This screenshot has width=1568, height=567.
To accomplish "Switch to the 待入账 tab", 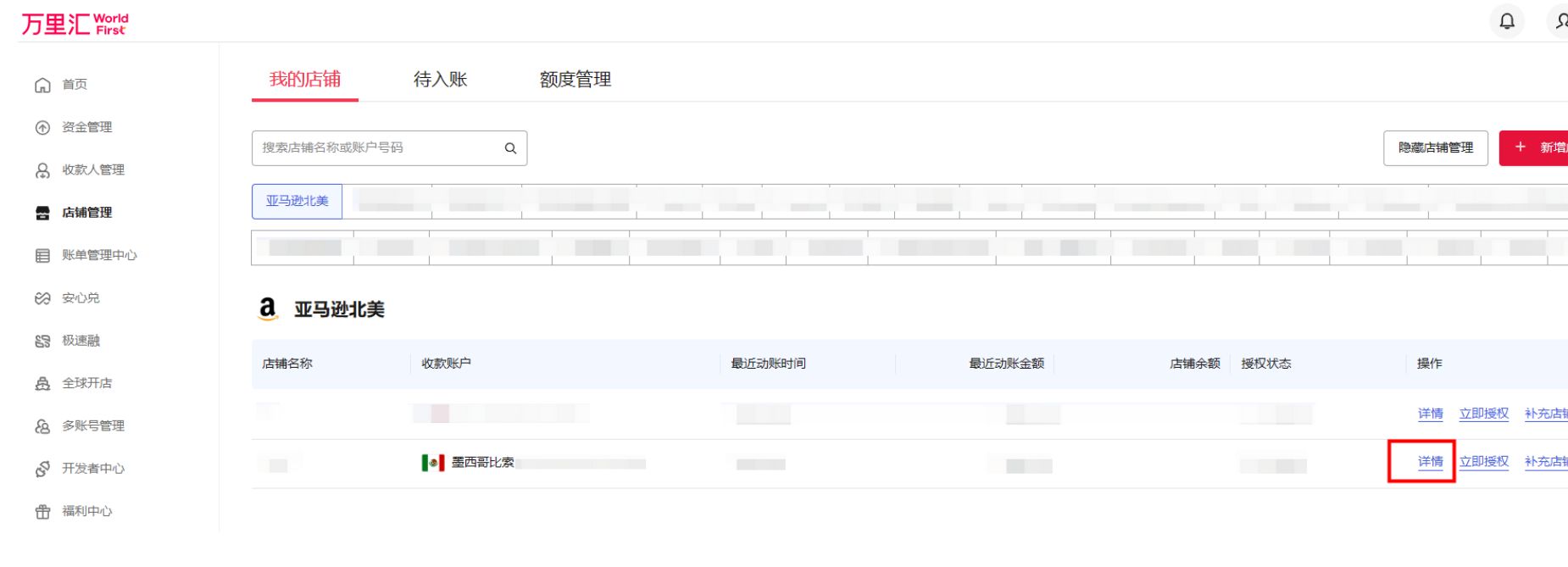I will tap(440, 80).
